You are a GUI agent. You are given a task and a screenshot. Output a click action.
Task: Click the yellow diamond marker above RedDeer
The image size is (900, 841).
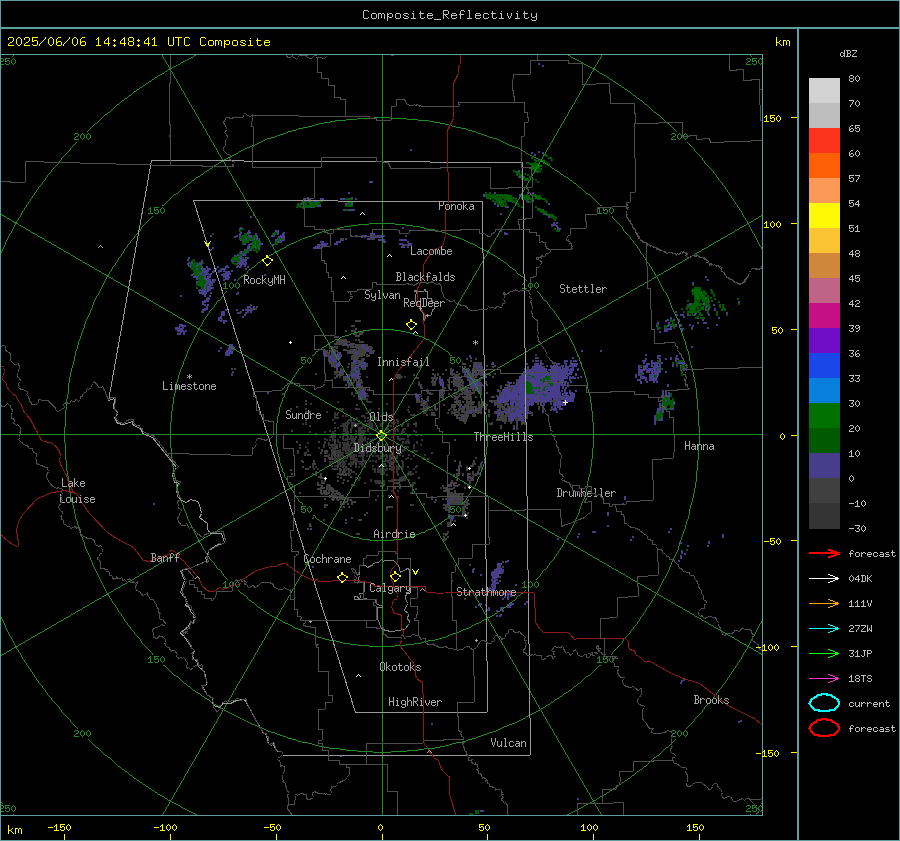pos(411,325)
